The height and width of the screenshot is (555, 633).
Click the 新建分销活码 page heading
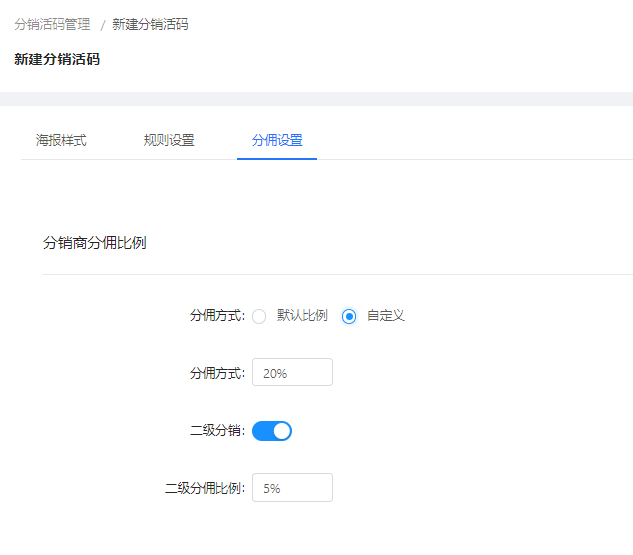pos(57,59)
